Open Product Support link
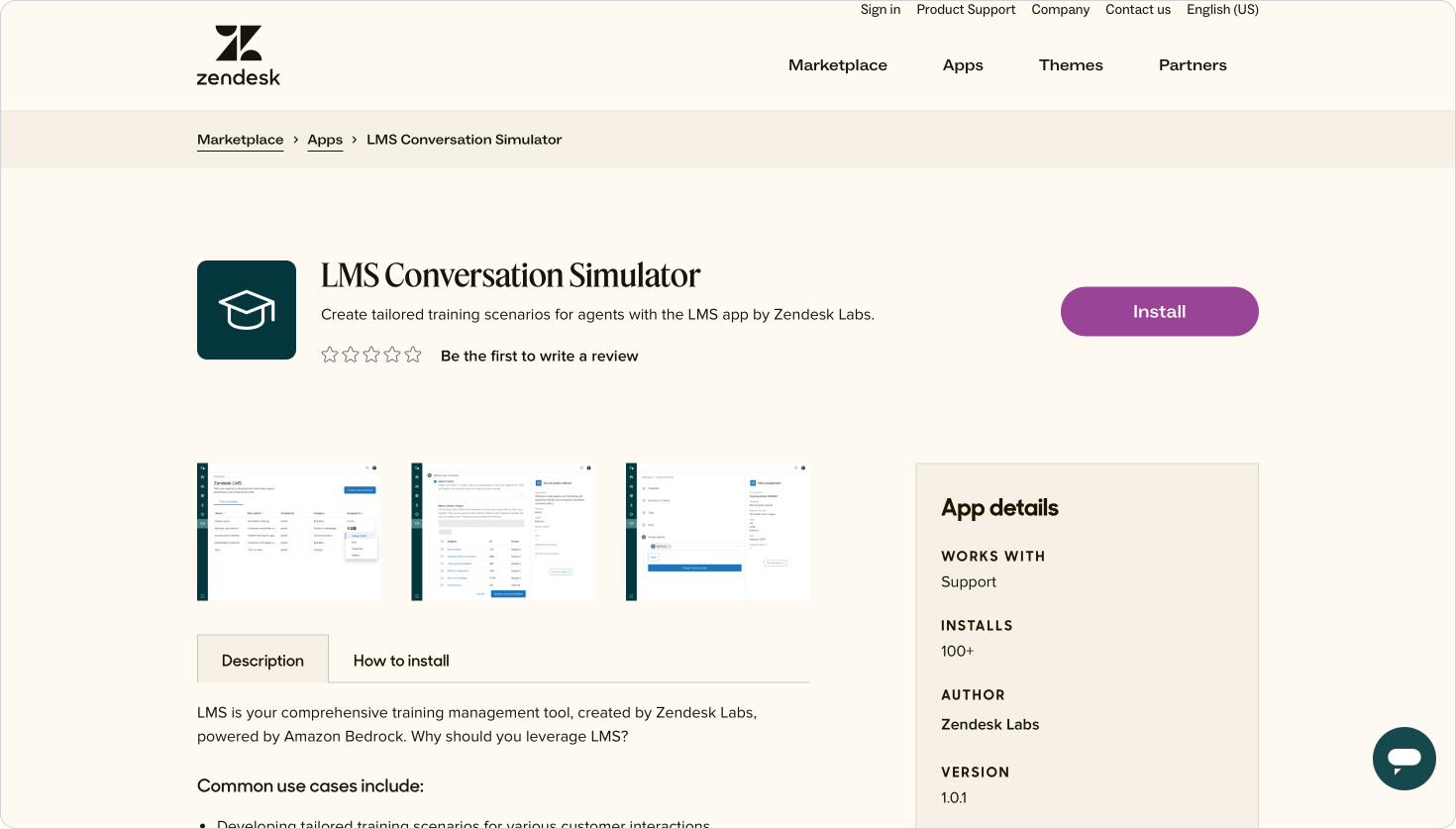The width and height of the screenshot is (1456, 829). coord(966,10)
